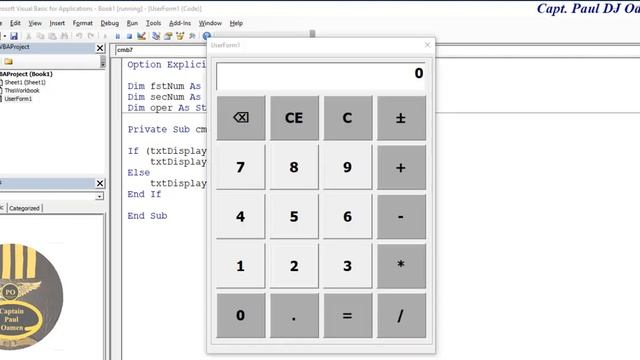
Task: Click the minus operator button
Action: [x=401, y=216]
